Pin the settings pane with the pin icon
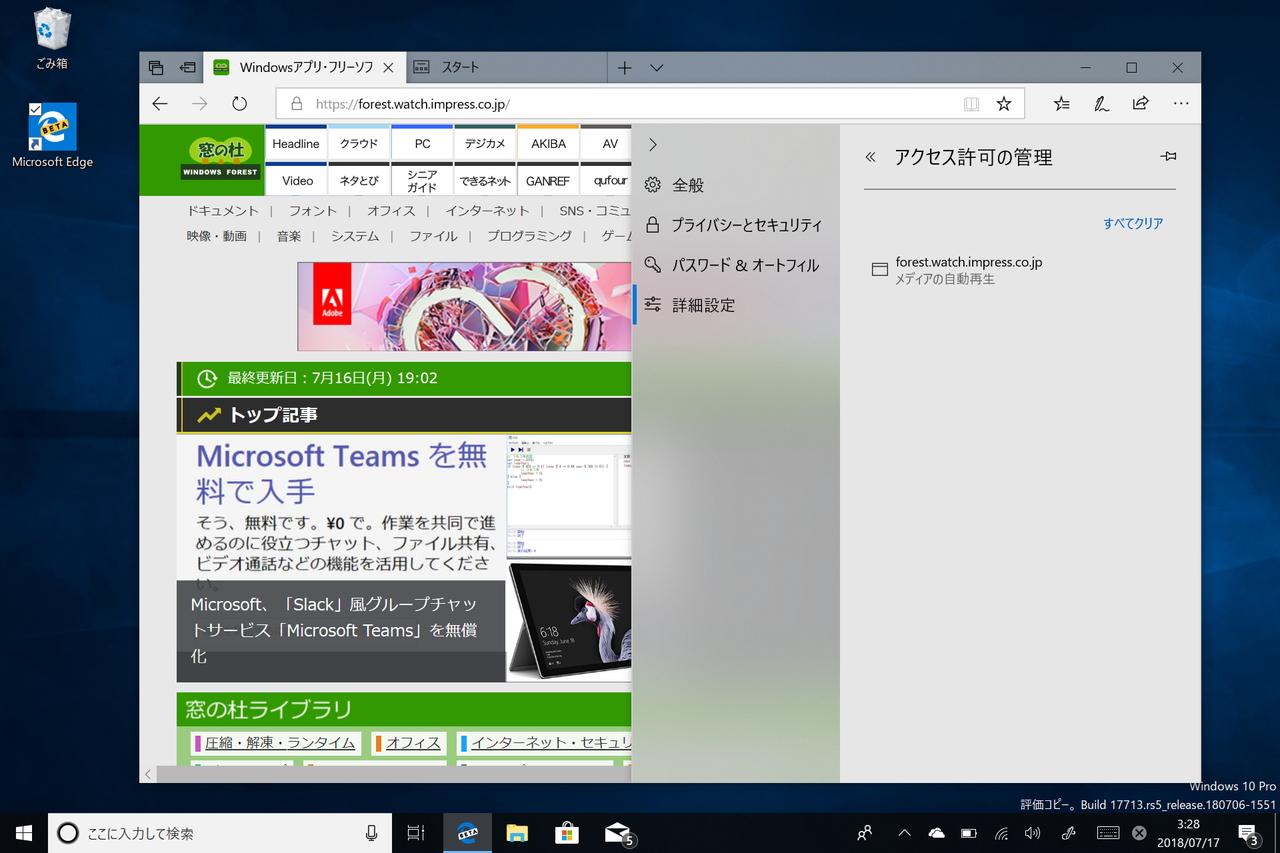Image resolution: width=1280 pixels, height=853 pixels. (x=1168, y=156)
